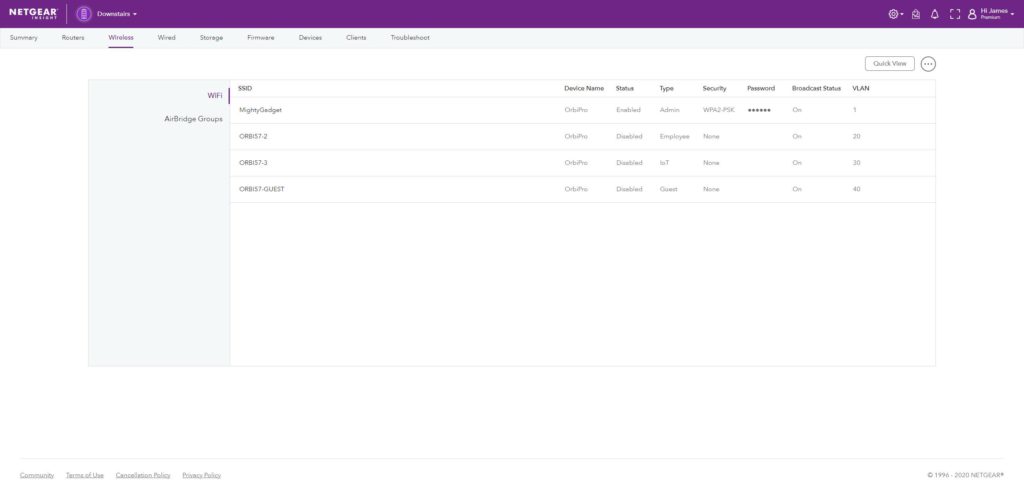Go to the Firmware tab
The height and width of the screenshot is (492, 1024).
261,37
